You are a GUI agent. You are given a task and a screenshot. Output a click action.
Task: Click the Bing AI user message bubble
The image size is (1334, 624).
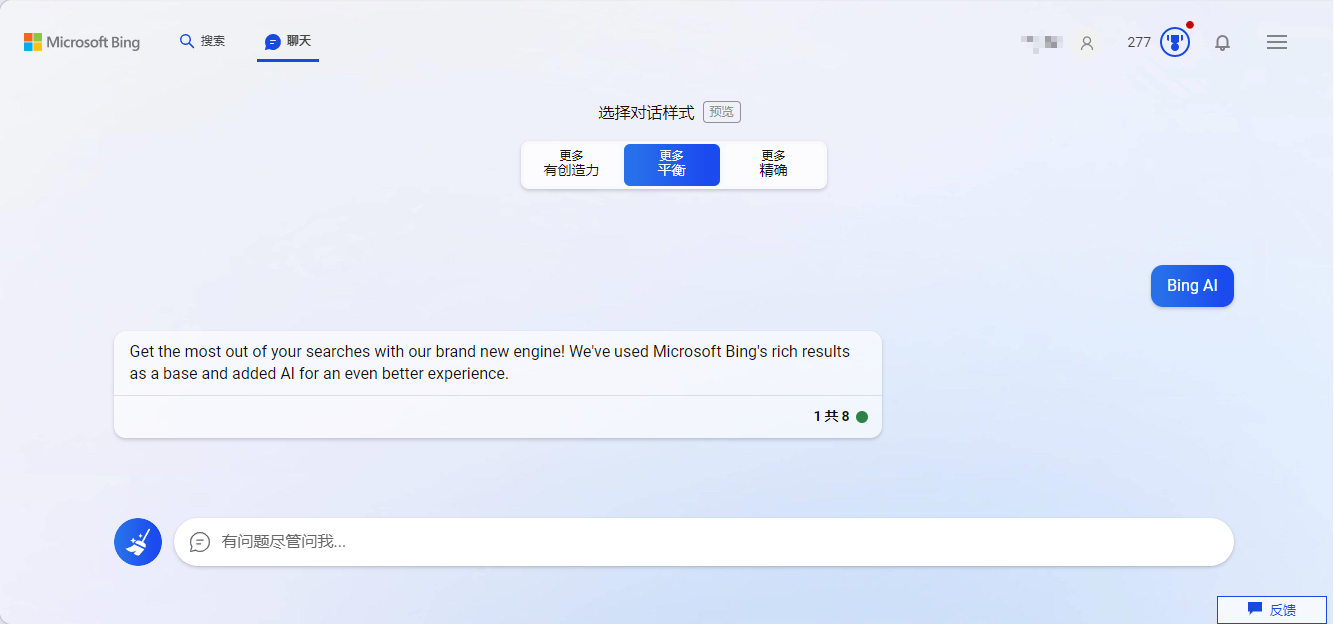pyautogui.click(x=1192, y=286)
